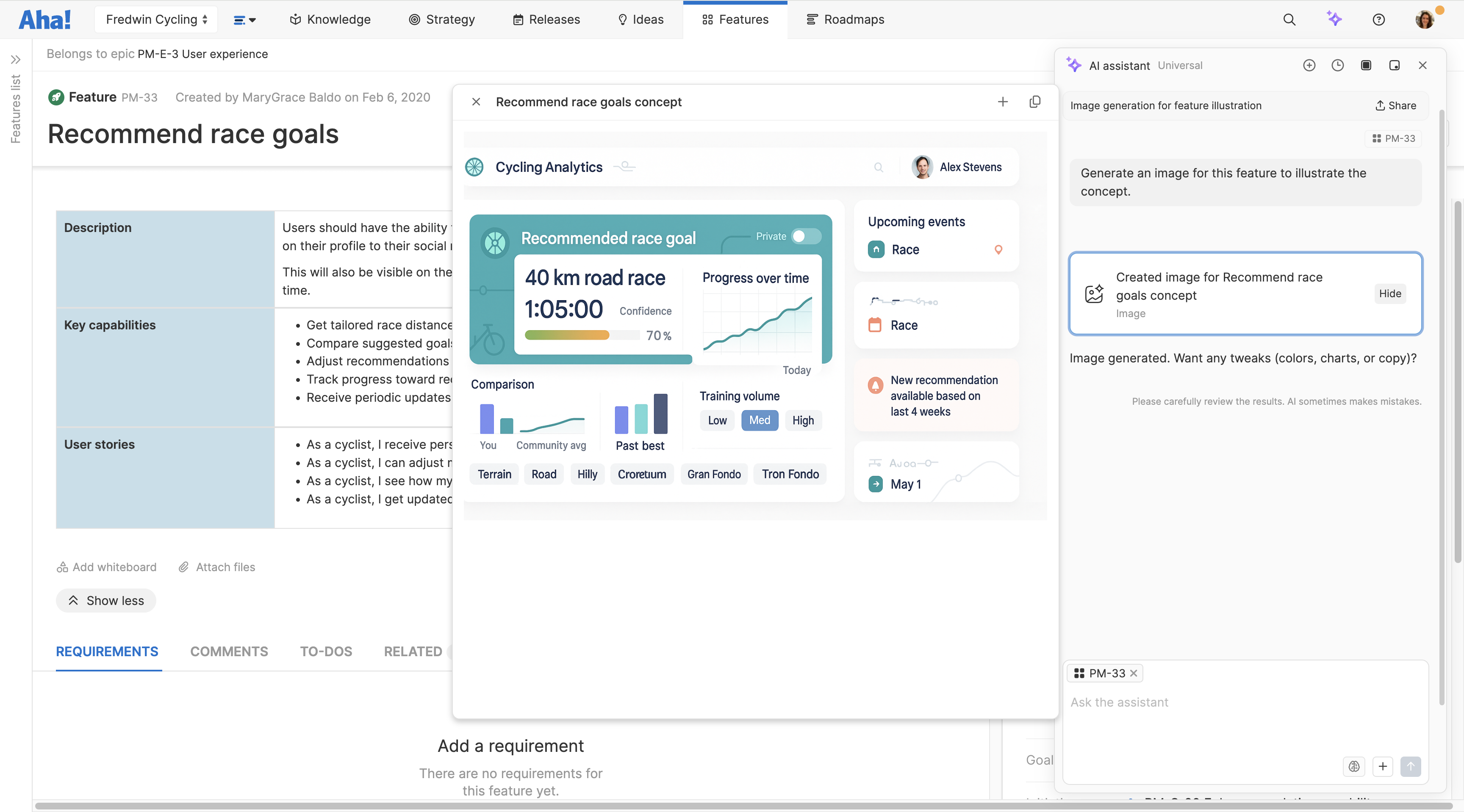Attach files to the feature
Viewport: 1464px width, 812px height.
click(x=216, y=567)
